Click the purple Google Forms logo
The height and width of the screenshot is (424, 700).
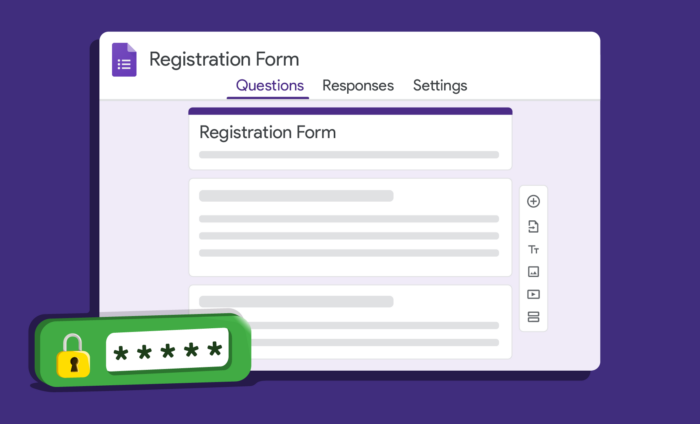click(x=124, y=60)
